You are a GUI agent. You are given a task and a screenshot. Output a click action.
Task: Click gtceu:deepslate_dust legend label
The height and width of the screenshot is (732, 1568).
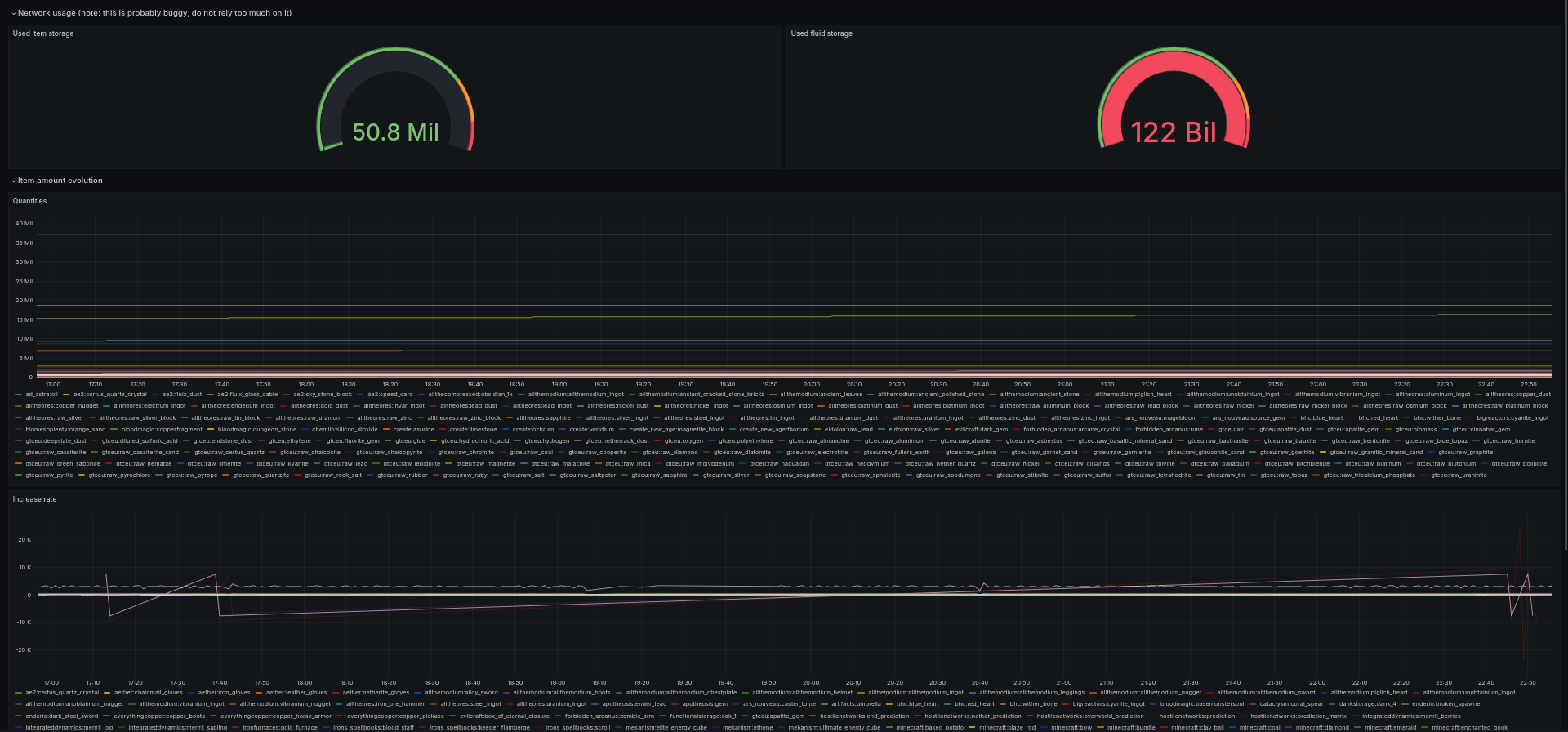click(x=56, y=440)
